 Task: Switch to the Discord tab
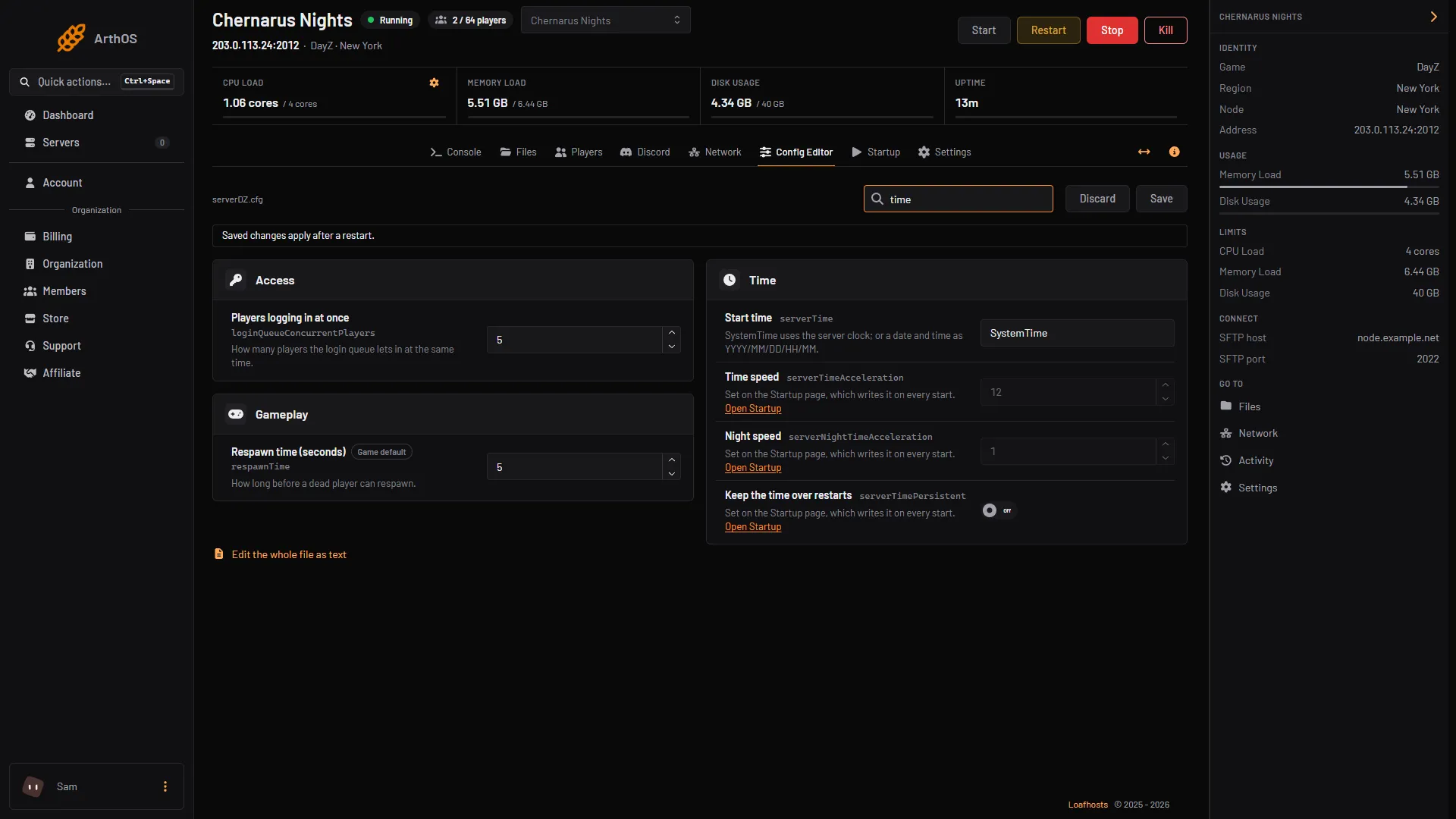point(645,152)
